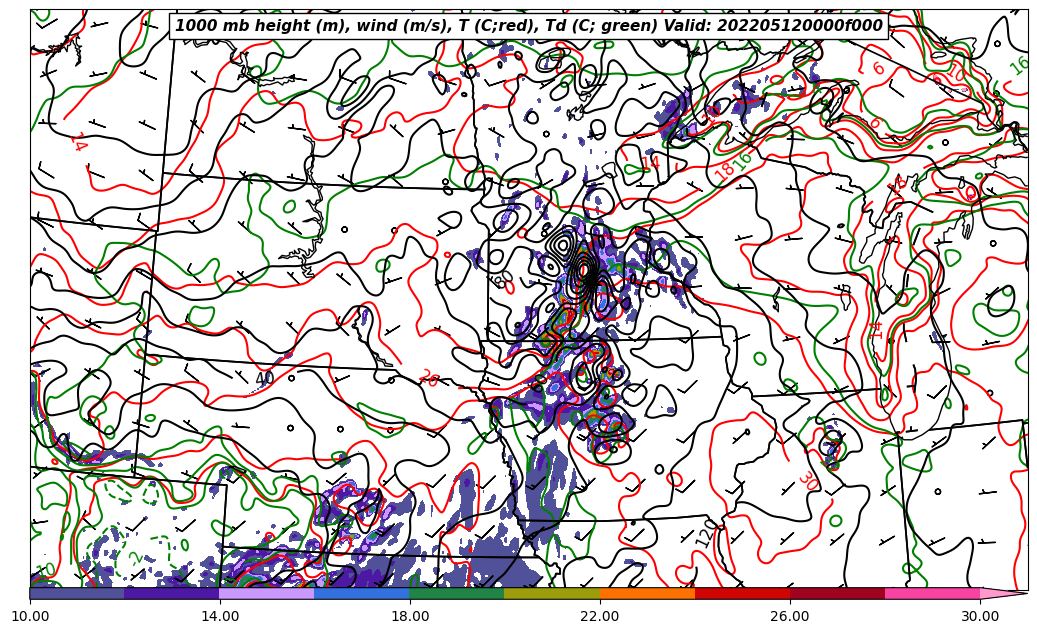Click the 26.00 colorbar tick label

[790, 616]
